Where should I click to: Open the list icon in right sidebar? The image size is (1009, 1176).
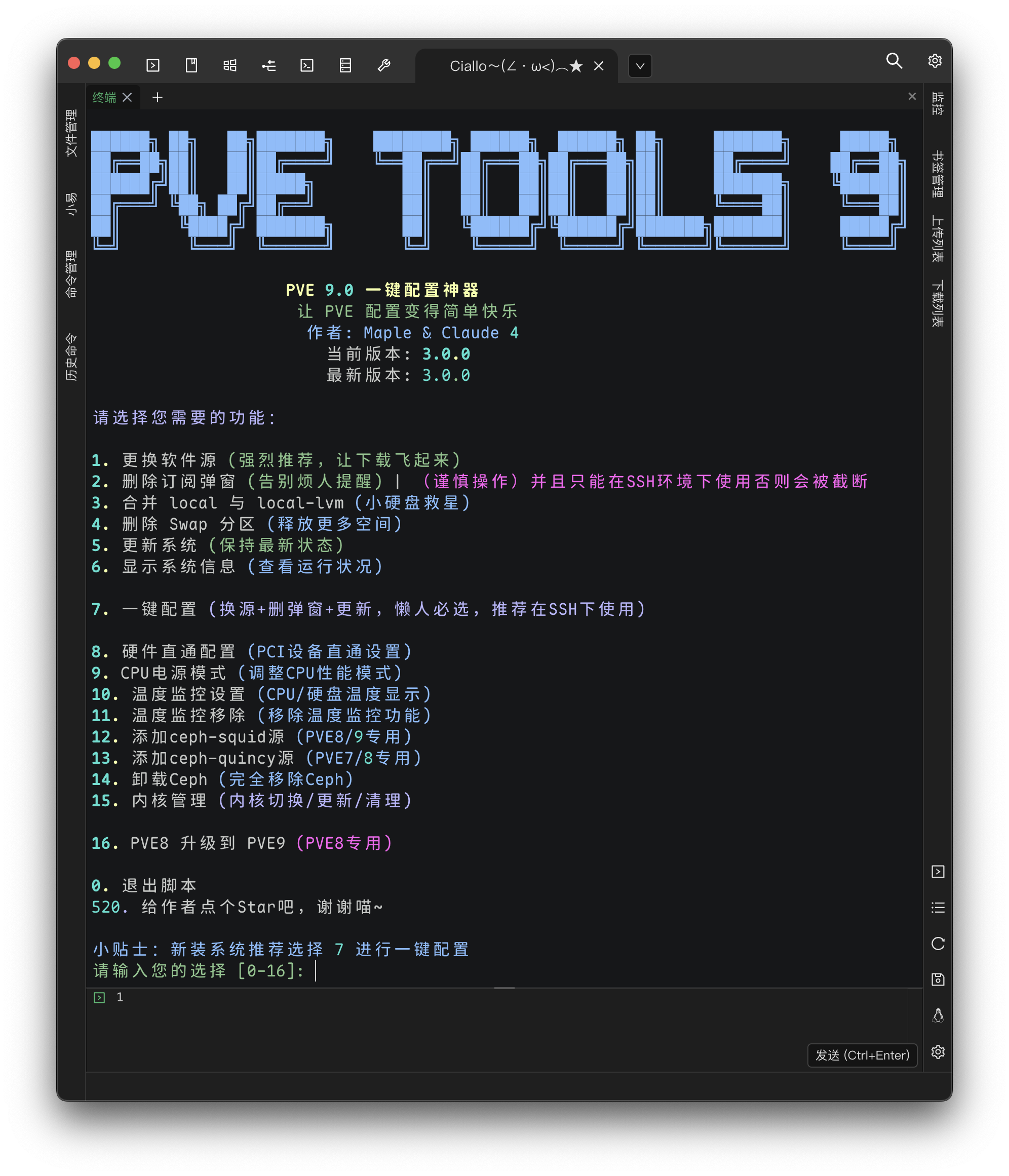(x=938, y=908)
